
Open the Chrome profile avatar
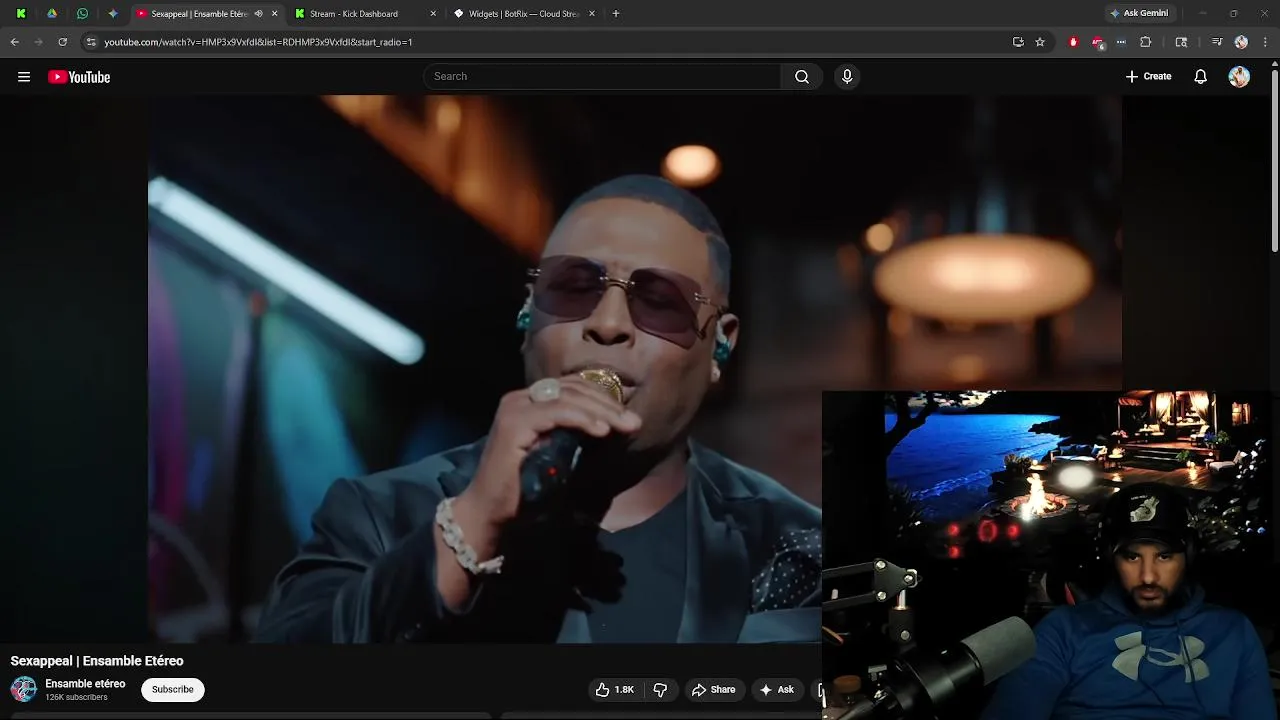[1241, 42]
